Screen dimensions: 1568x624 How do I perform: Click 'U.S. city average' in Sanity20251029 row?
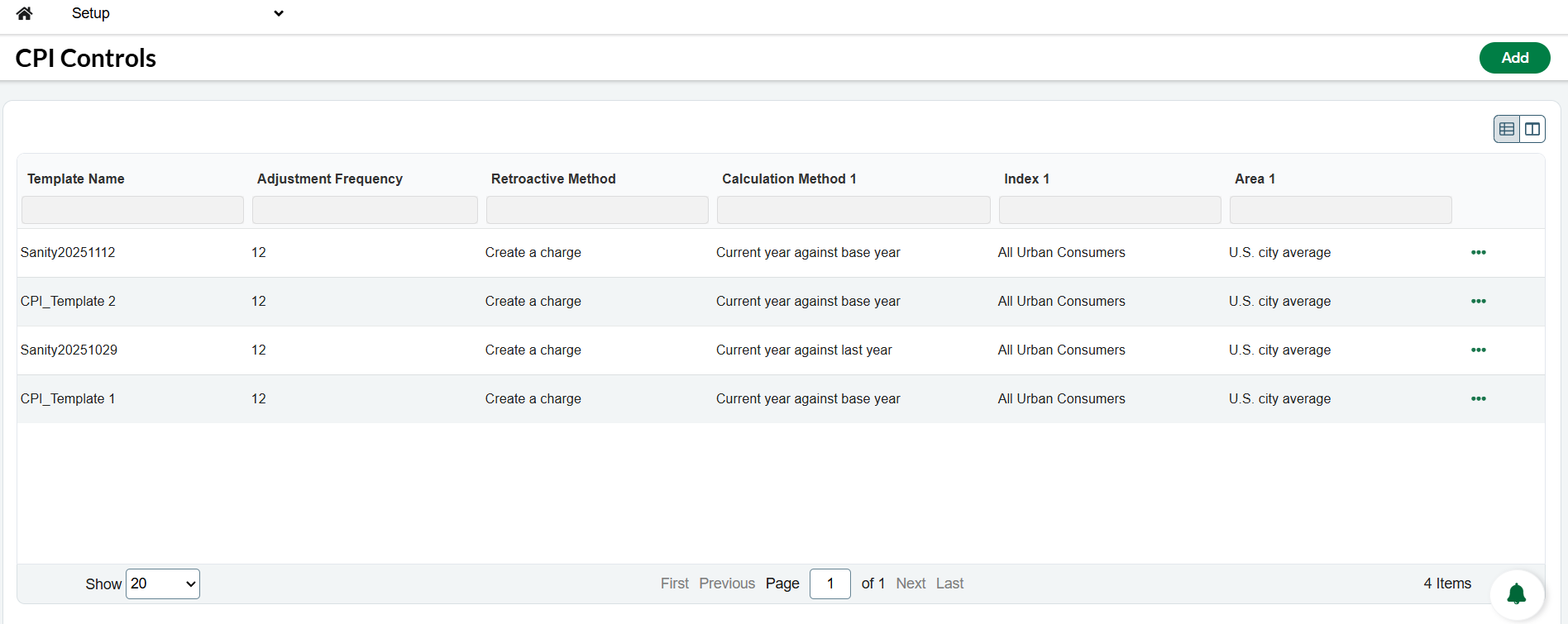coord(1279,350)
